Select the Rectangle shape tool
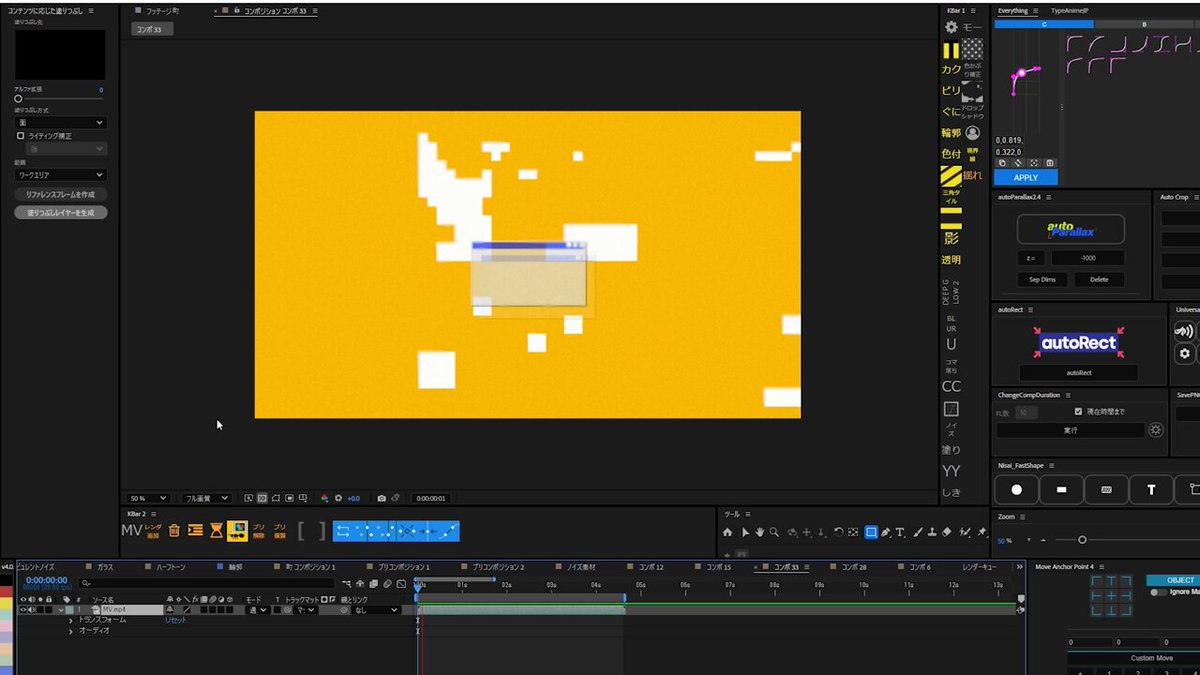 (871, 532)
